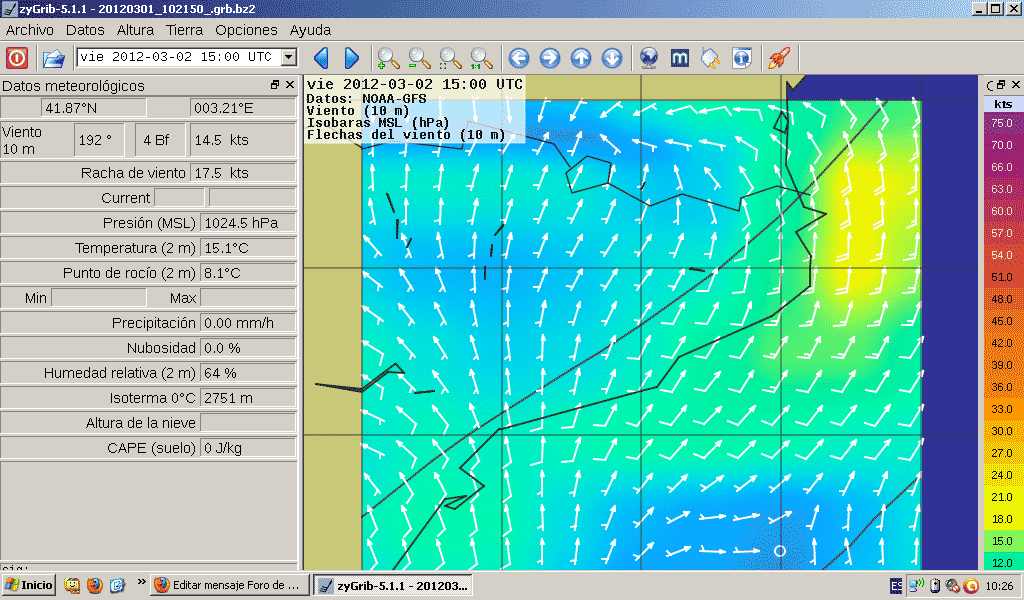1024x600 pixels.
Task: Click the pencil-and-sheet toolbar icon
Action: pos(711,58)
